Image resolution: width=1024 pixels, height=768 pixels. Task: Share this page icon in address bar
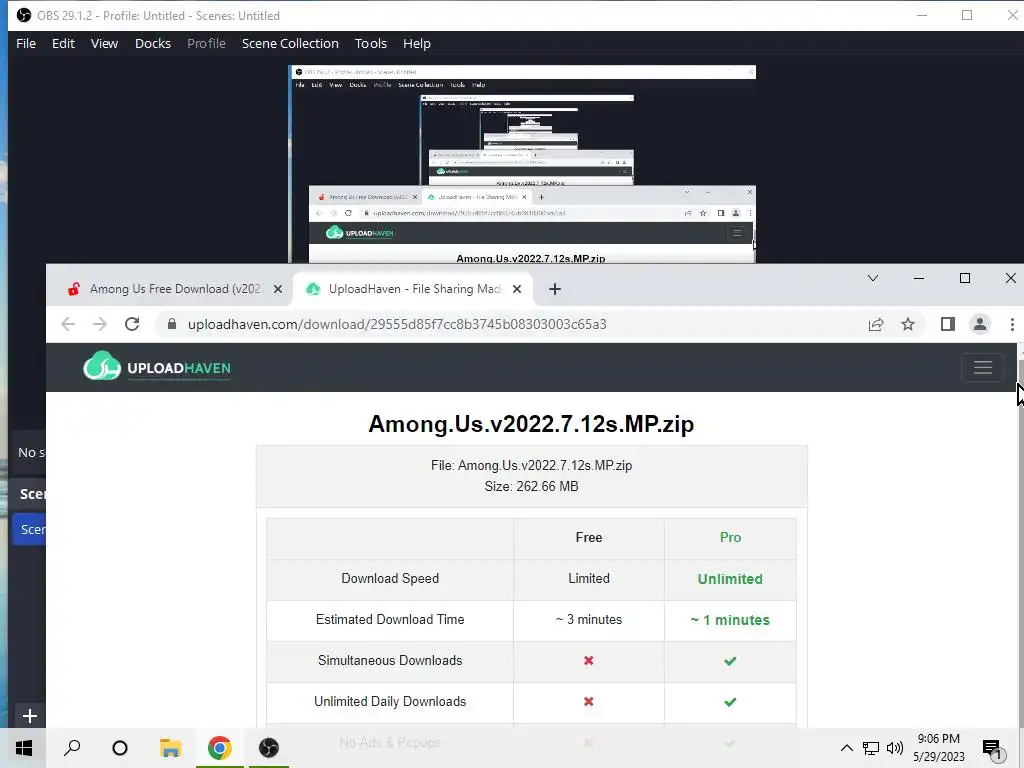tap(876, 324)
